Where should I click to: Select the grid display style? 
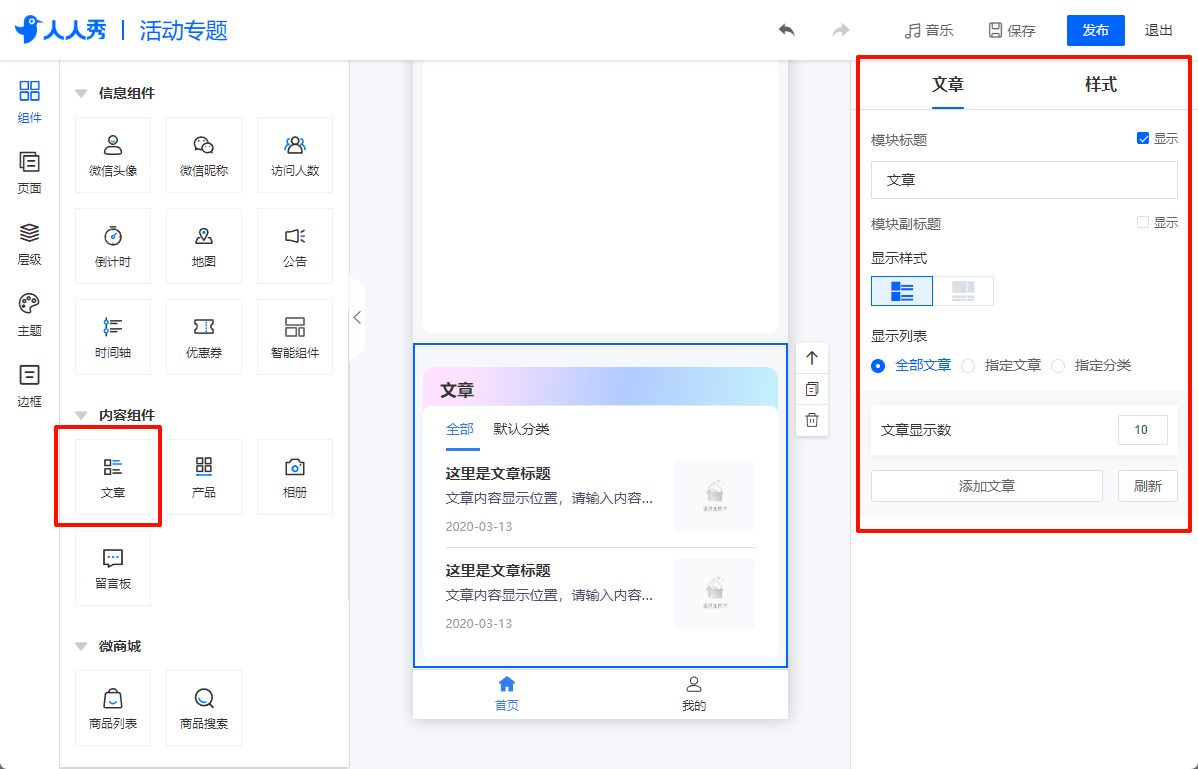coord(963,291)
